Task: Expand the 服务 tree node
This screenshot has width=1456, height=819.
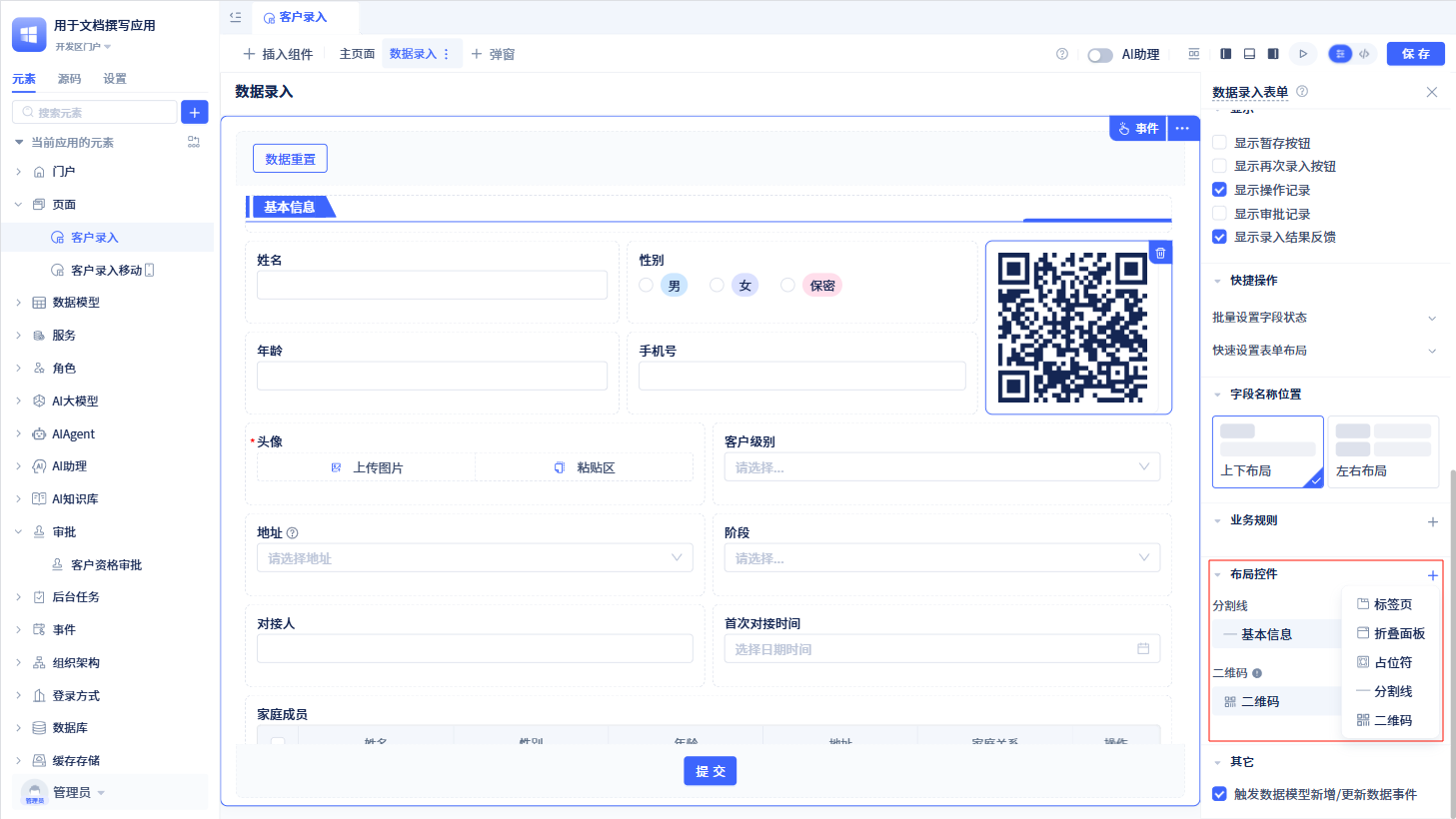Action: click(x=18, y=336)
